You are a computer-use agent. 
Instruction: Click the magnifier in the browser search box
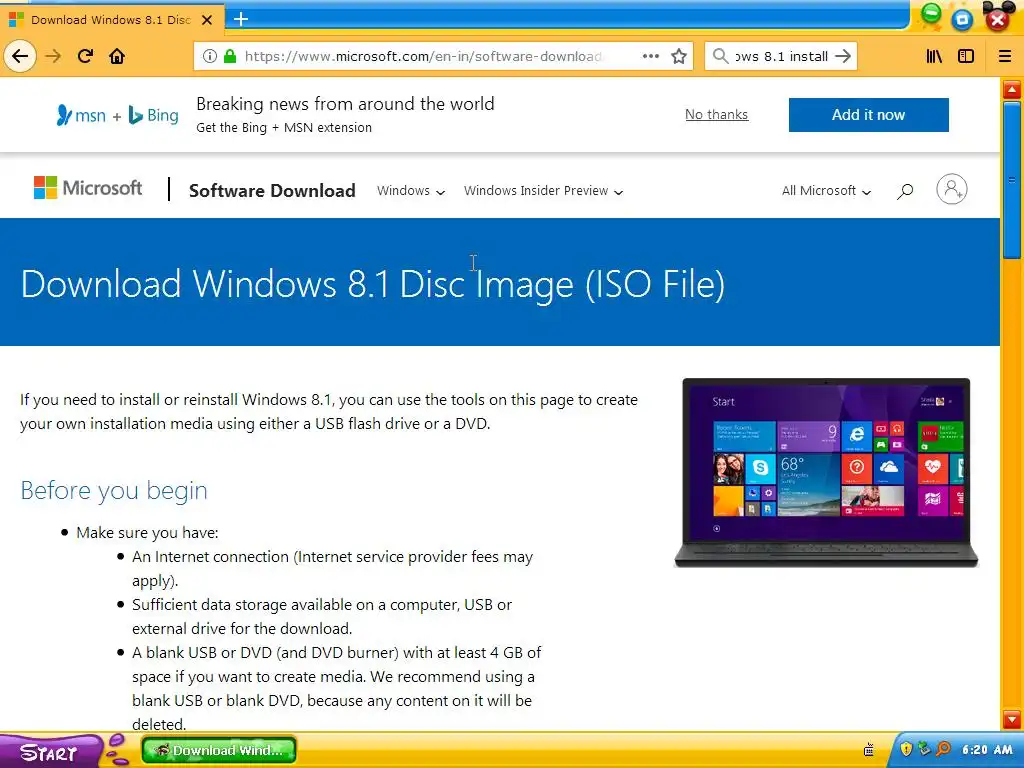pyautogui.click(x=720, y=56)
